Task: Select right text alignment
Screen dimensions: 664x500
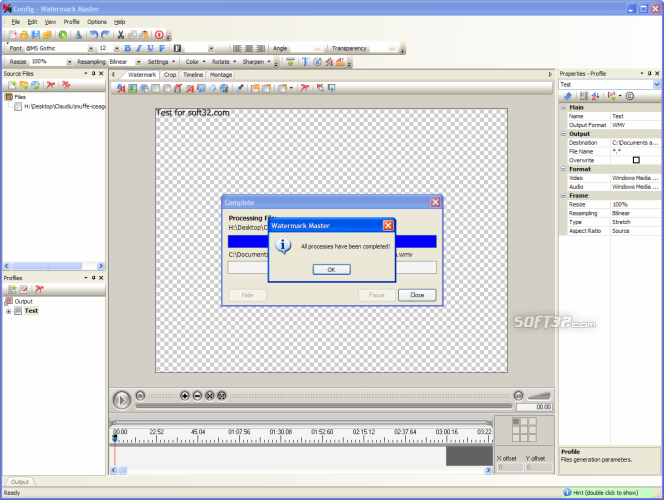Action: pyautogui.click(x=260, y=48)
